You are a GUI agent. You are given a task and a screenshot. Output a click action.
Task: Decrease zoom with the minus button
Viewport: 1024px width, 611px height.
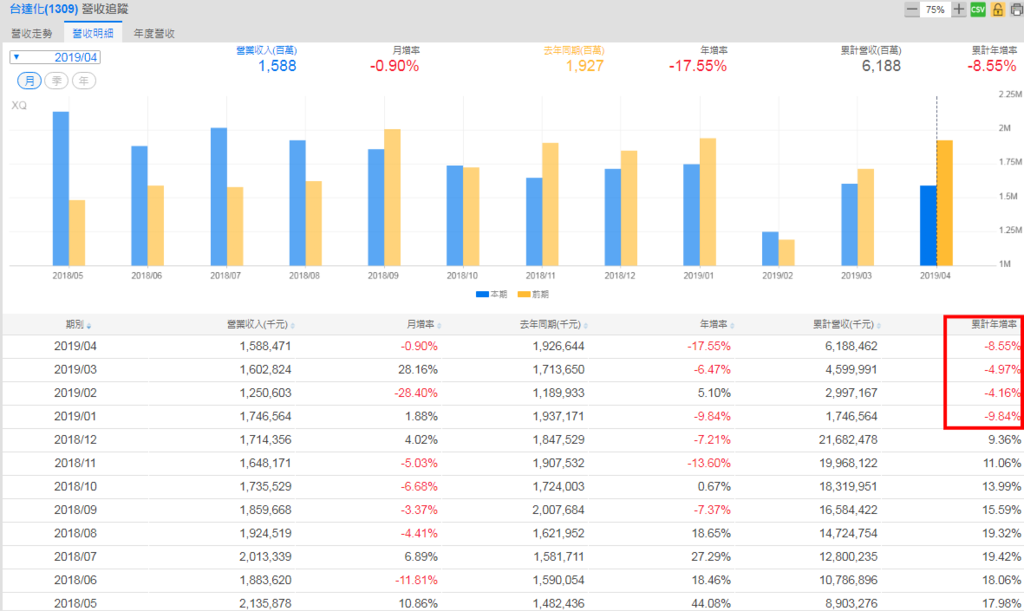[912, 9]
